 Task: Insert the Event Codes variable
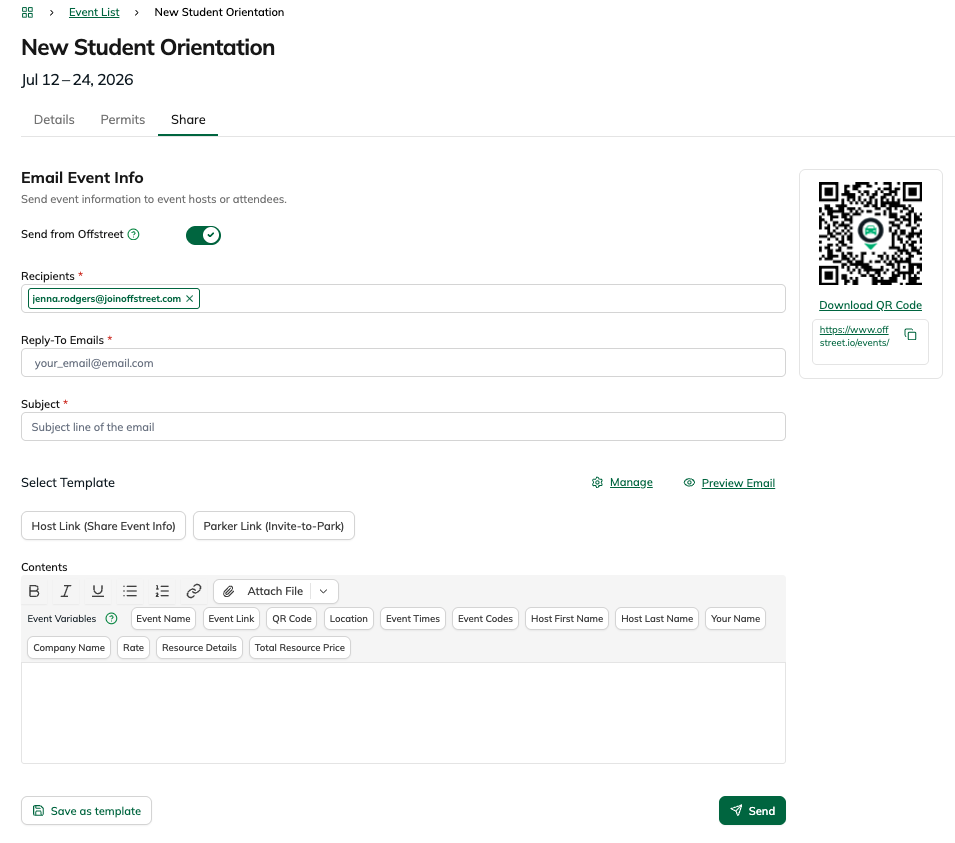[485, 619]
